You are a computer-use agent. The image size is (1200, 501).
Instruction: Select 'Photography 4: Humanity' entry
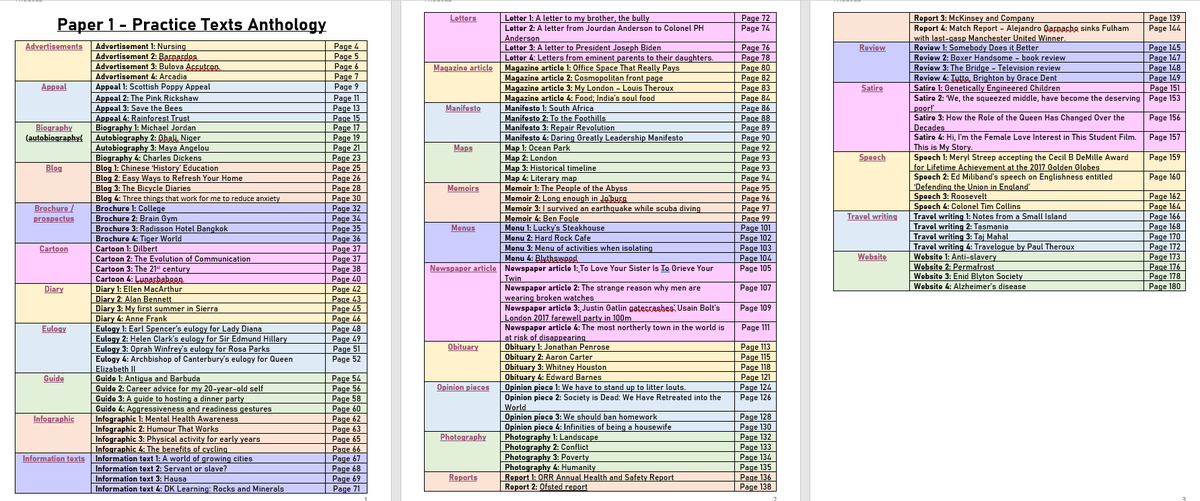(x=552, y=467)
